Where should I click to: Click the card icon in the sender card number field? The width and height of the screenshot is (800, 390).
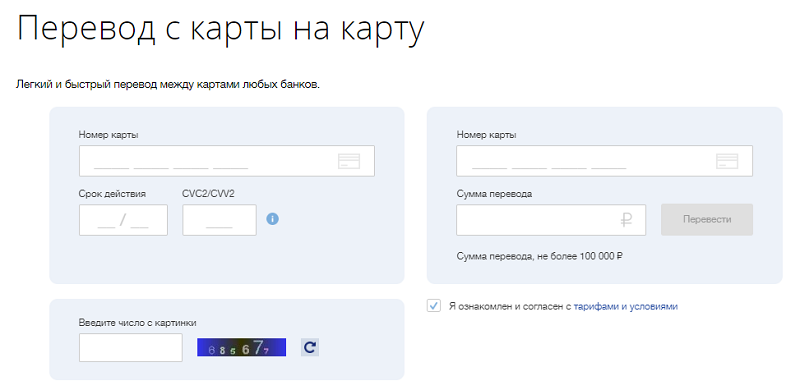coord(349,161)
